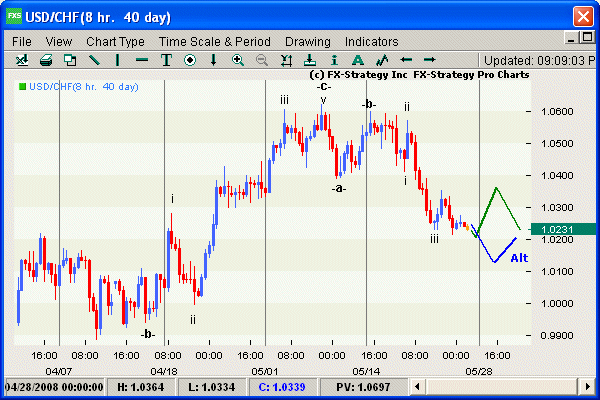Open the Indicators menu

click(x=372, y=41)
